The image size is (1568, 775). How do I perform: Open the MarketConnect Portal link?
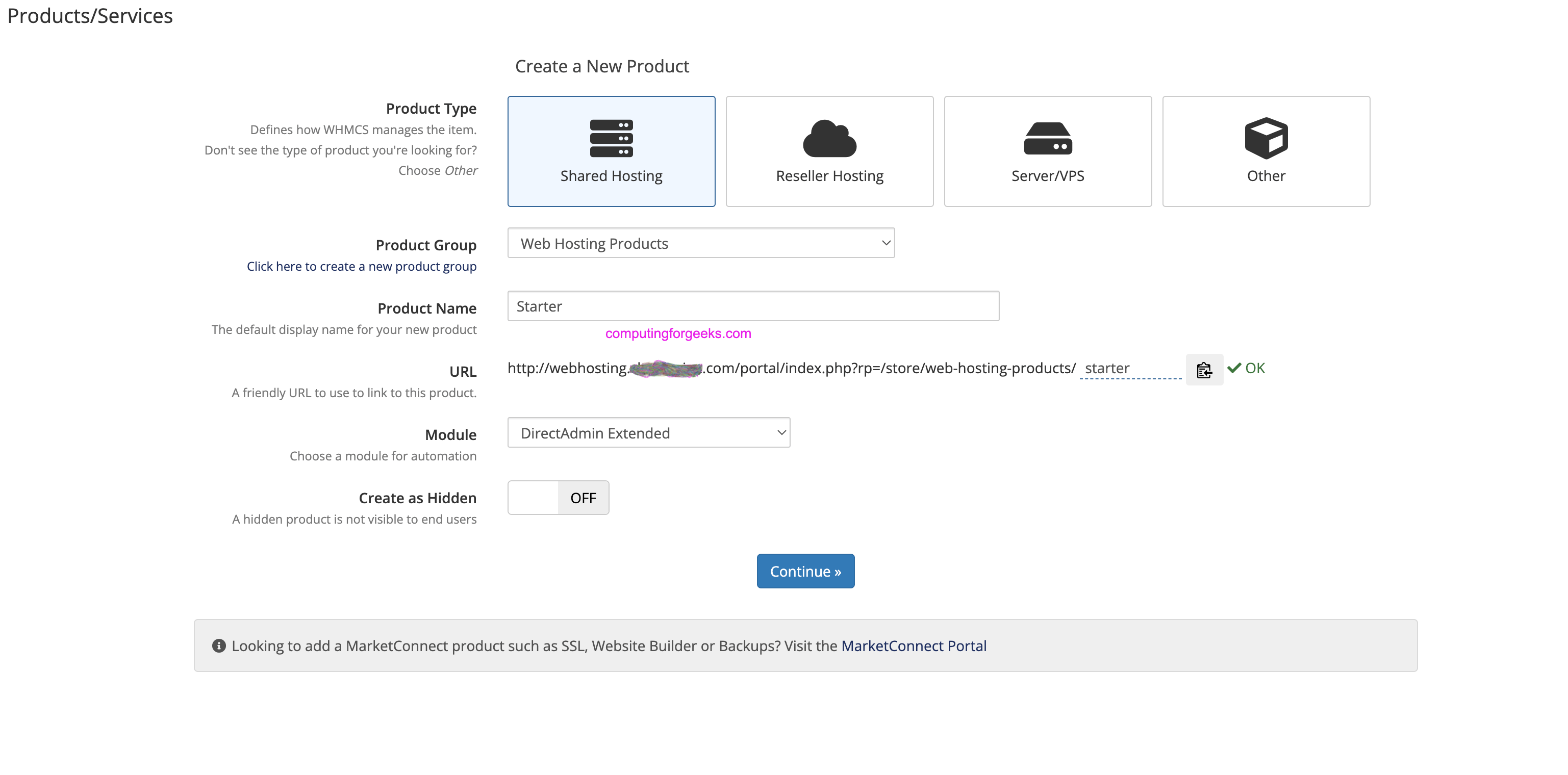click(x=914, y=646)
